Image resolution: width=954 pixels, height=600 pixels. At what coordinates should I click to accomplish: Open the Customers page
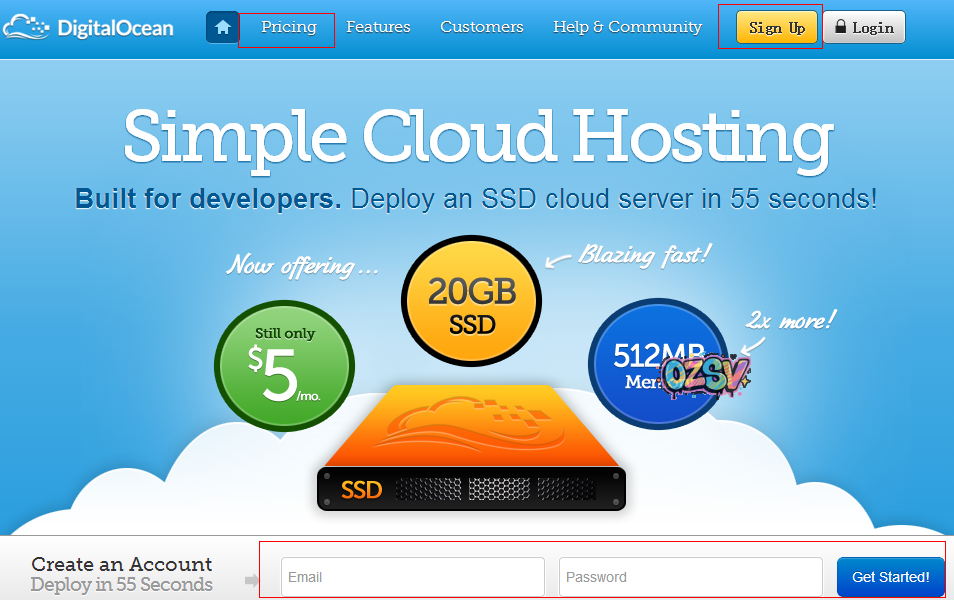tap(481, 27)
